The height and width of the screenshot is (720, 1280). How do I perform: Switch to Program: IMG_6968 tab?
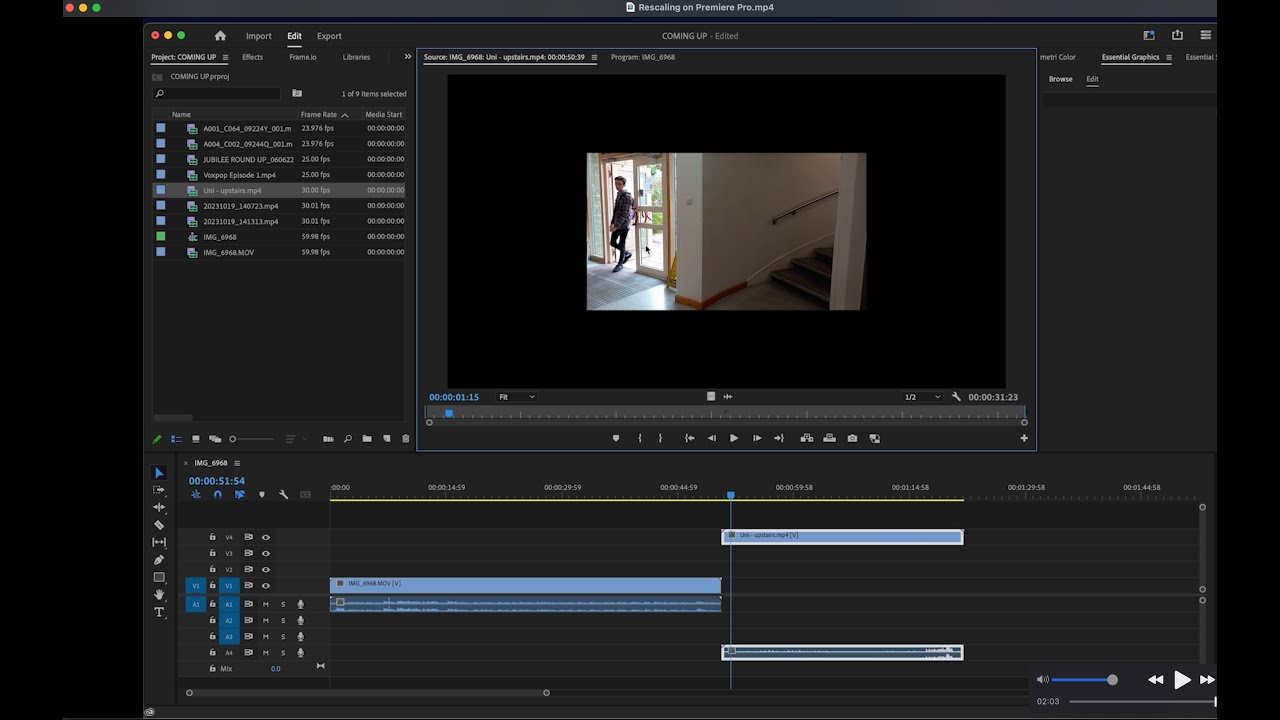[x=643, y=57]
